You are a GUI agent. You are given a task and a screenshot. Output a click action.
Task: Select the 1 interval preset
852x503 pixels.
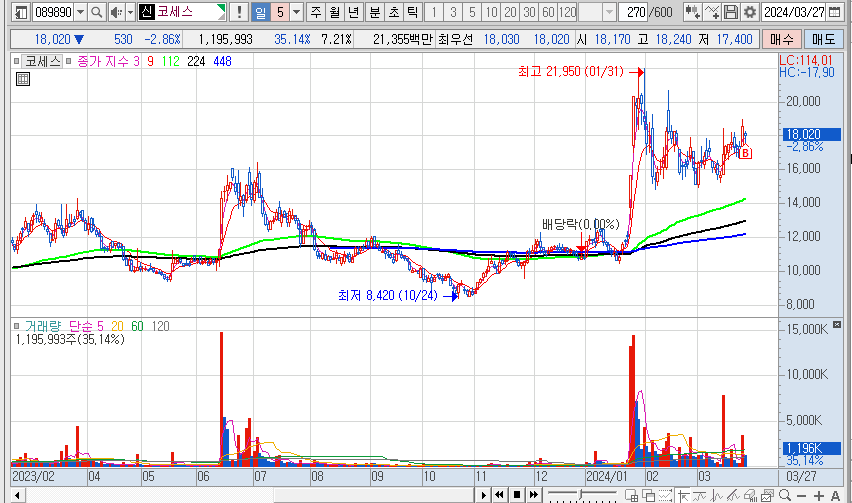[434, 11]
